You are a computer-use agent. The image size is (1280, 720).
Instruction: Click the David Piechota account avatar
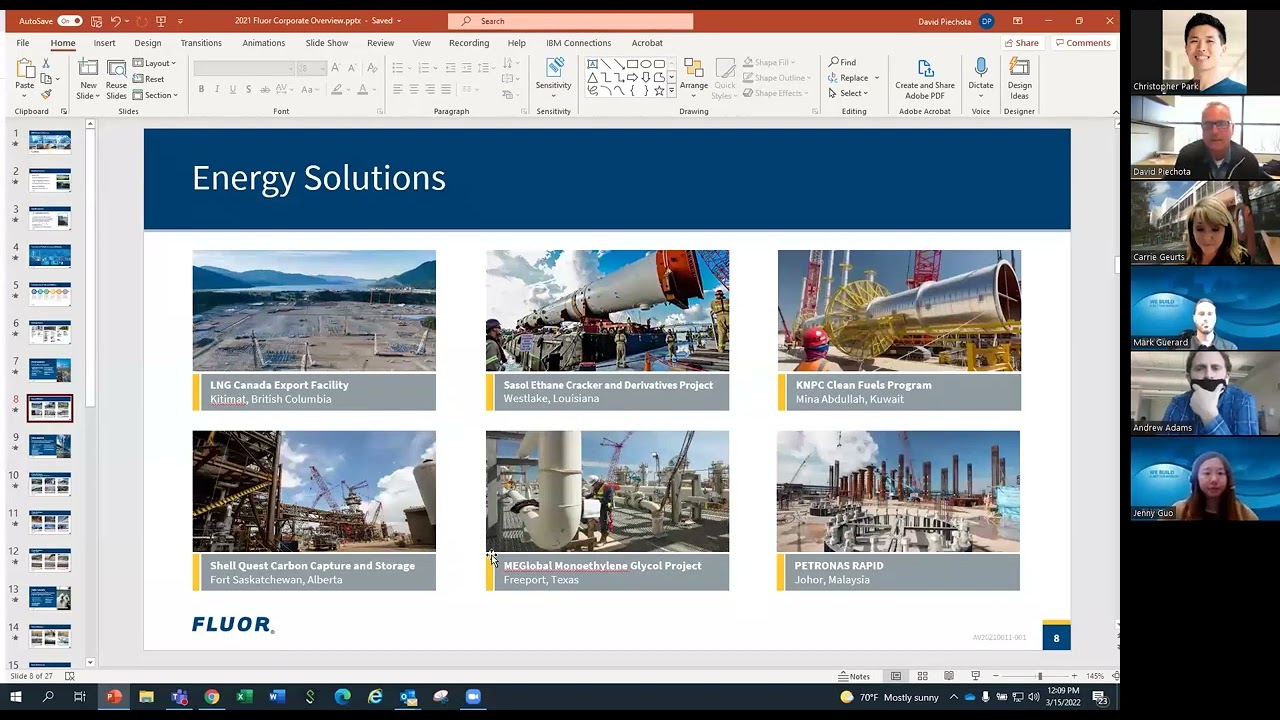(x=987, y=21)
